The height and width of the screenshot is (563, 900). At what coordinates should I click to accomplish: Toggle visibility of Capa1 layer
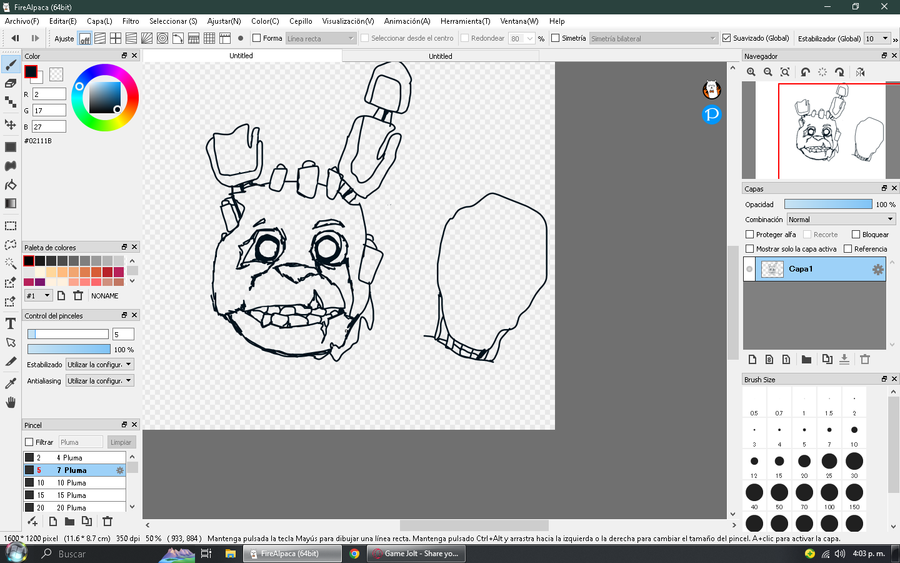pos(749,269)
